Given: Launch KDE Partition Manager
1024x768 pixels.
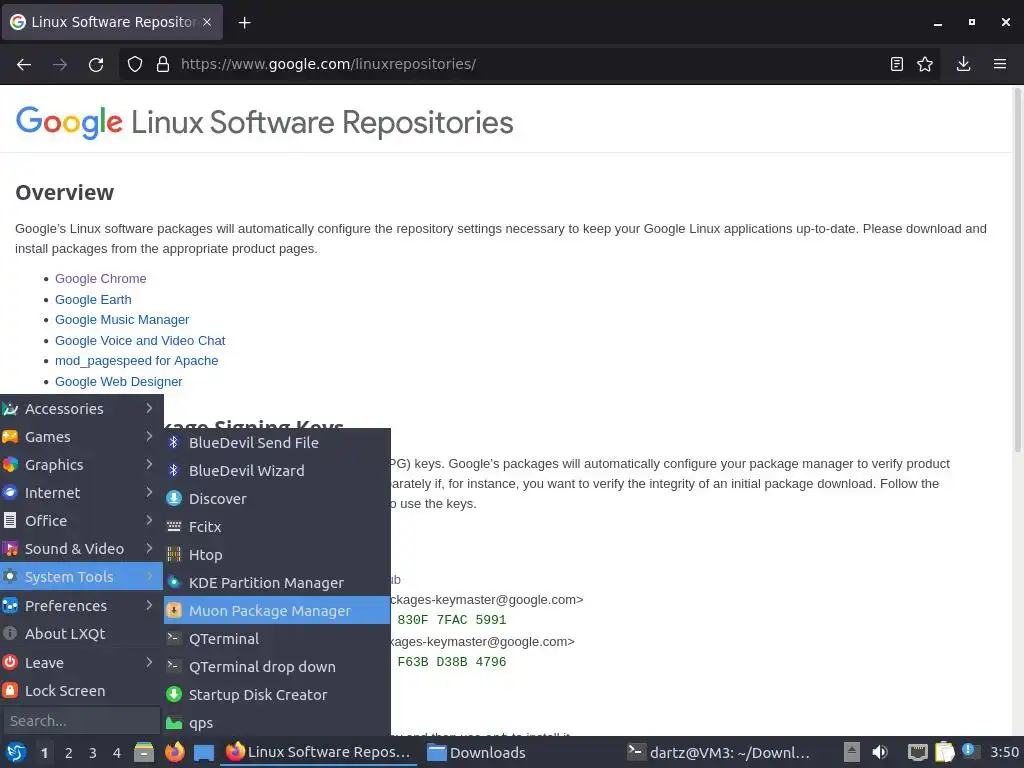Looking at the screenshot, I should (277, 583).
